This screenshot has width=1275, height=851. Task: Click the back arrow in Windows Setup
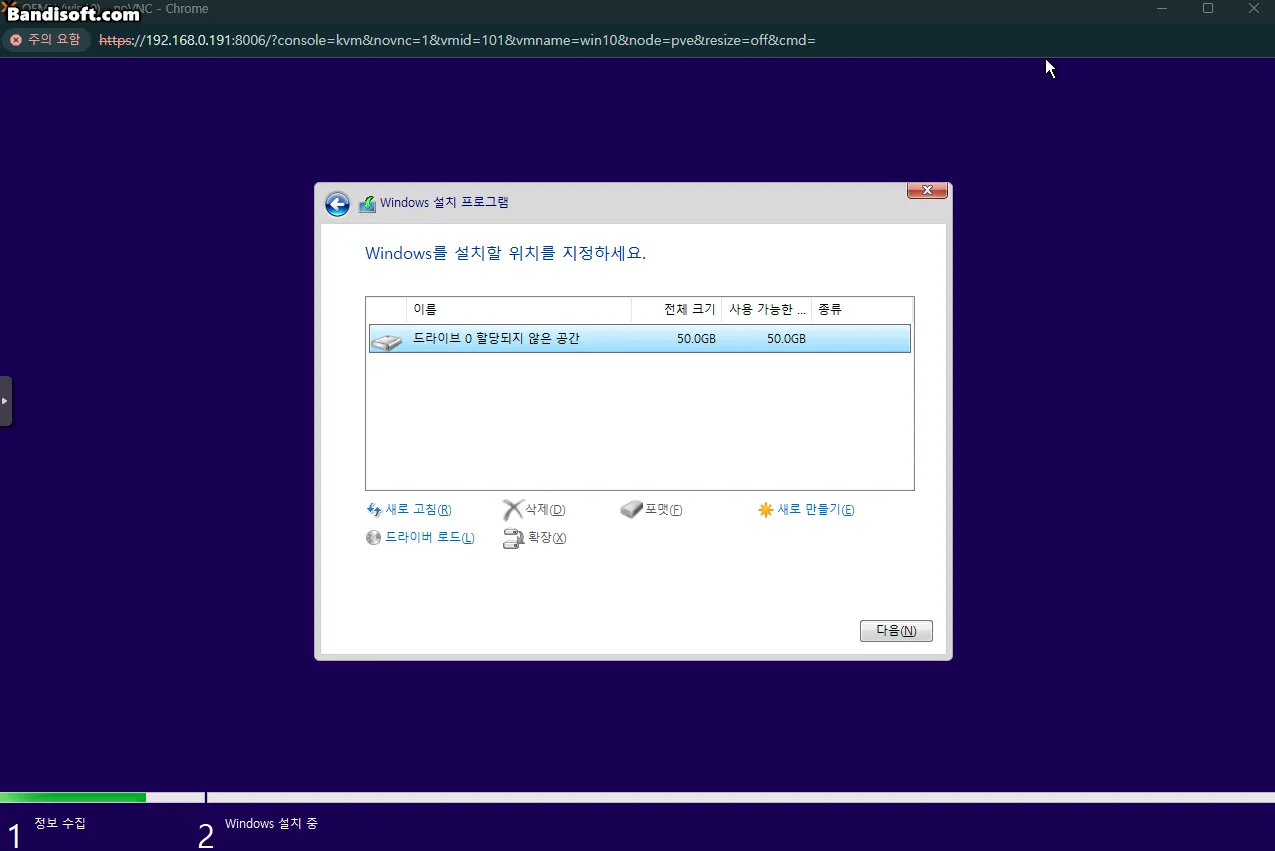click(x=338, y=204)
